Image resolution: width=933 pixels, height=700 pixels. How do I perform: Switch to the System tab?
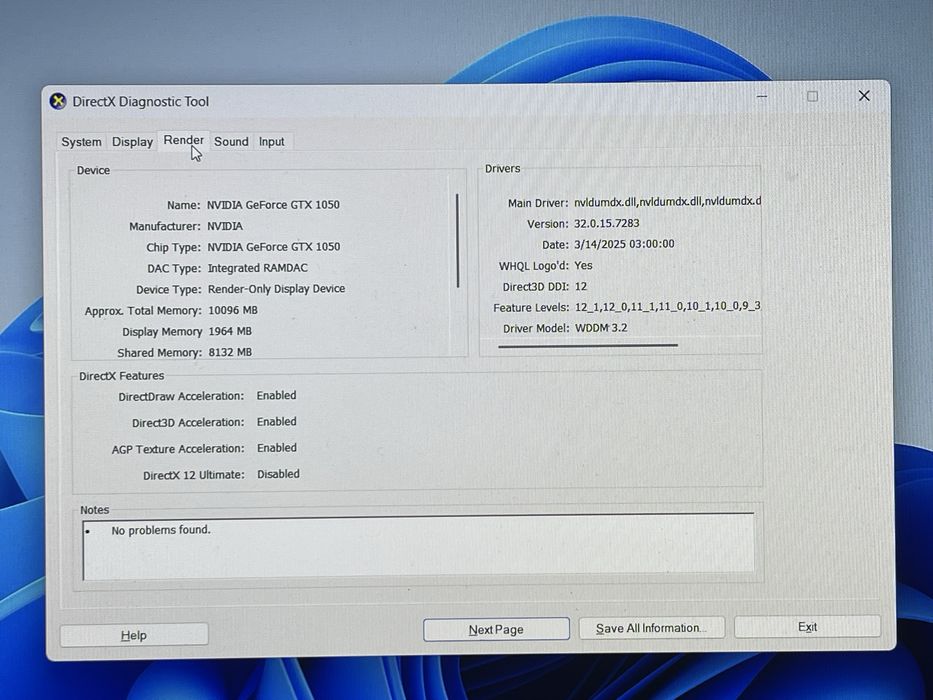(82, 142)
